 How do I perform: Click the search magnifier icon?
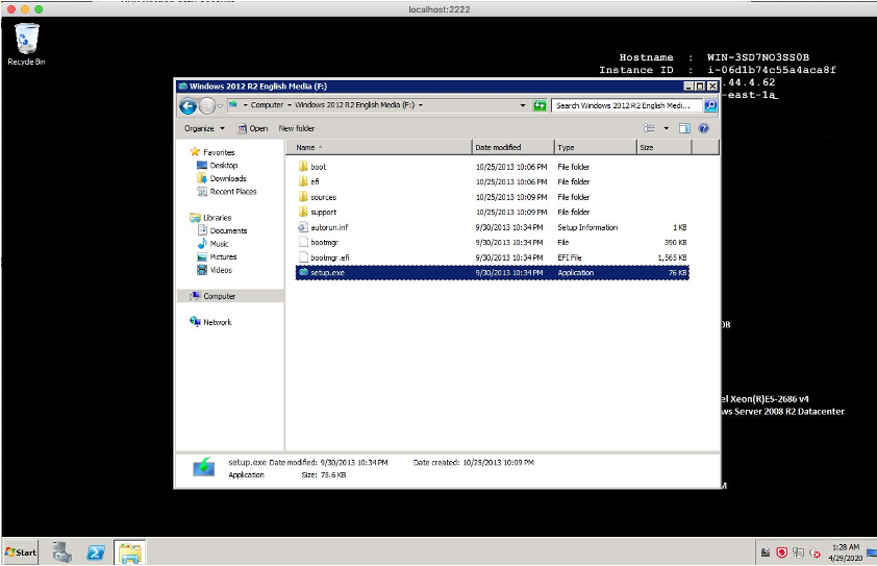click(710, 105)
